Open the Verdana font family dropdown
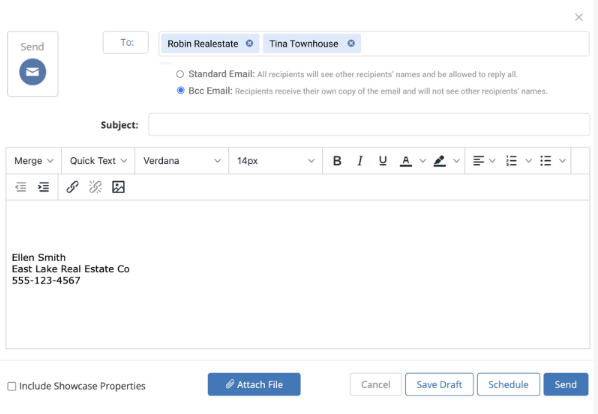598x414 pixels. pos(182,161)
